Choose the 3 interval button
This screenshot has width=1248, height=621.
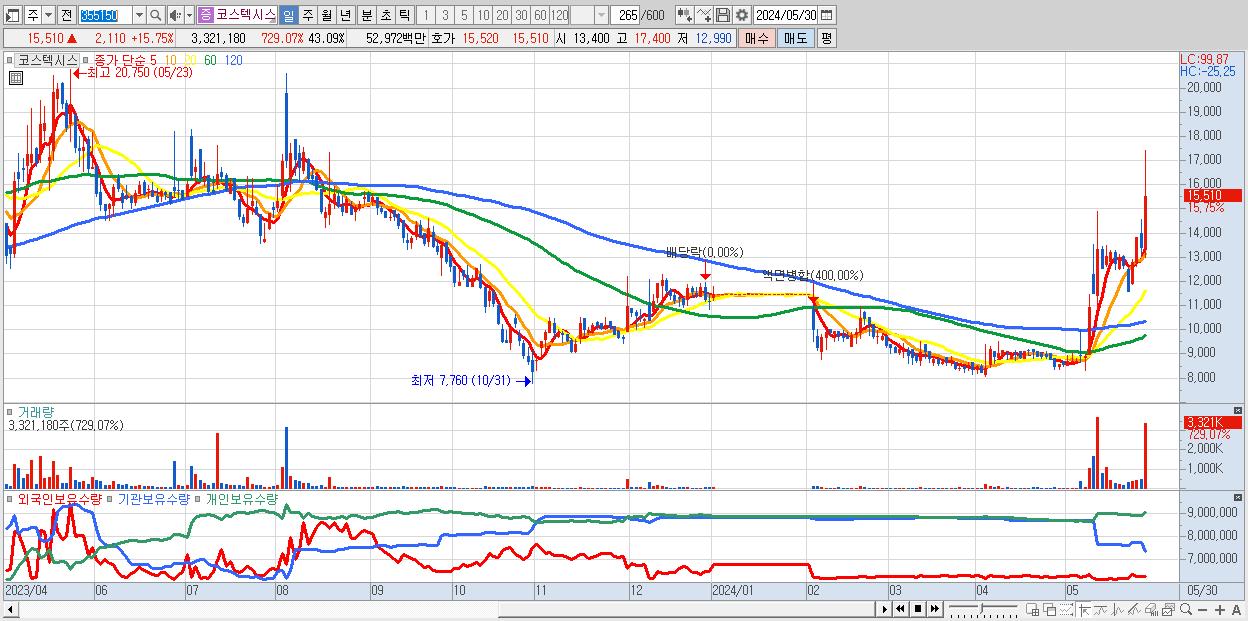coord(445,15)
